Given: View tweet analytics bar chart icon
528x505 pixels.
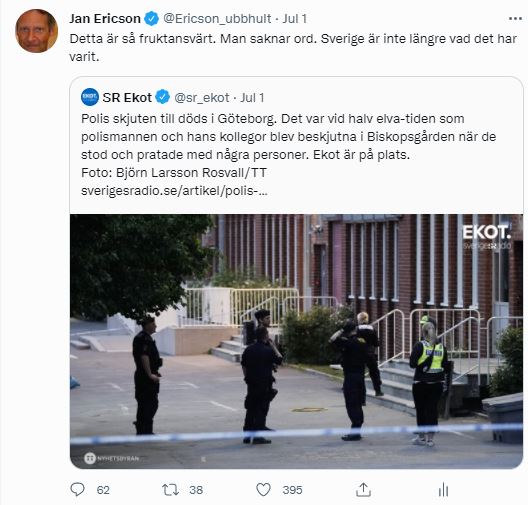Looking at the screenshot, I should click(x=443, y=490).
